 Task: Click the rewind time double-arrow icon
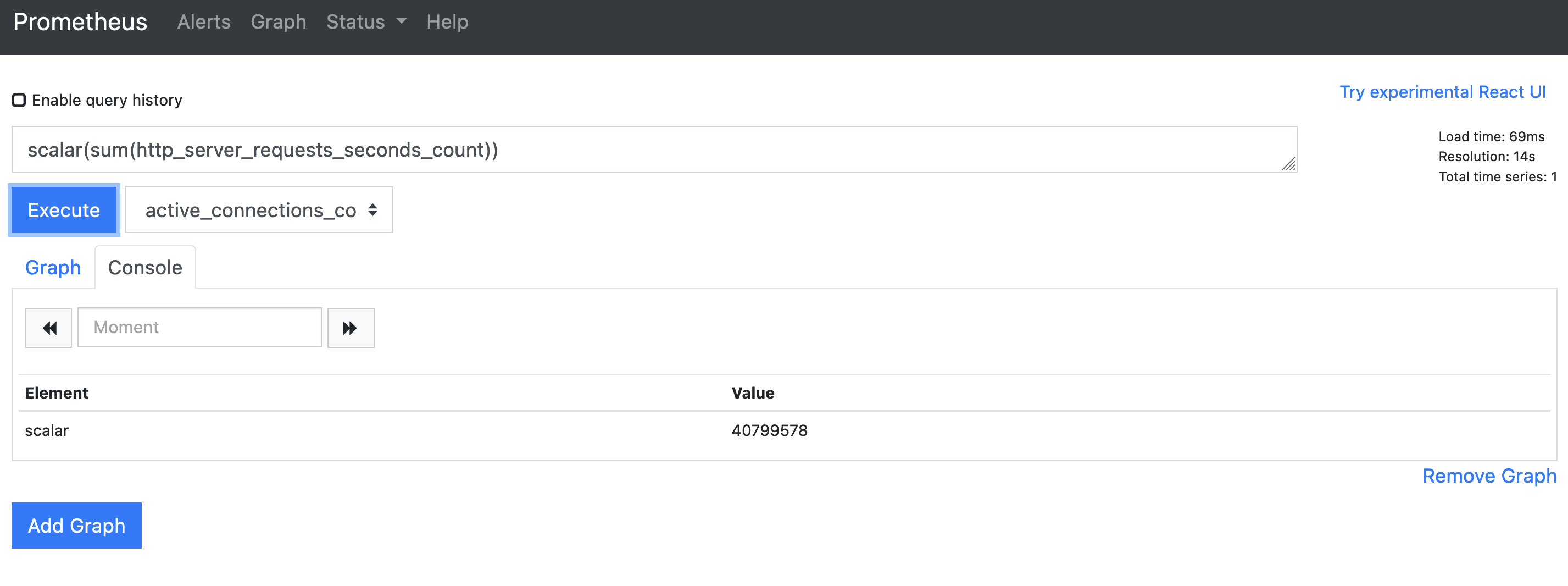click(x=49, y=328)
